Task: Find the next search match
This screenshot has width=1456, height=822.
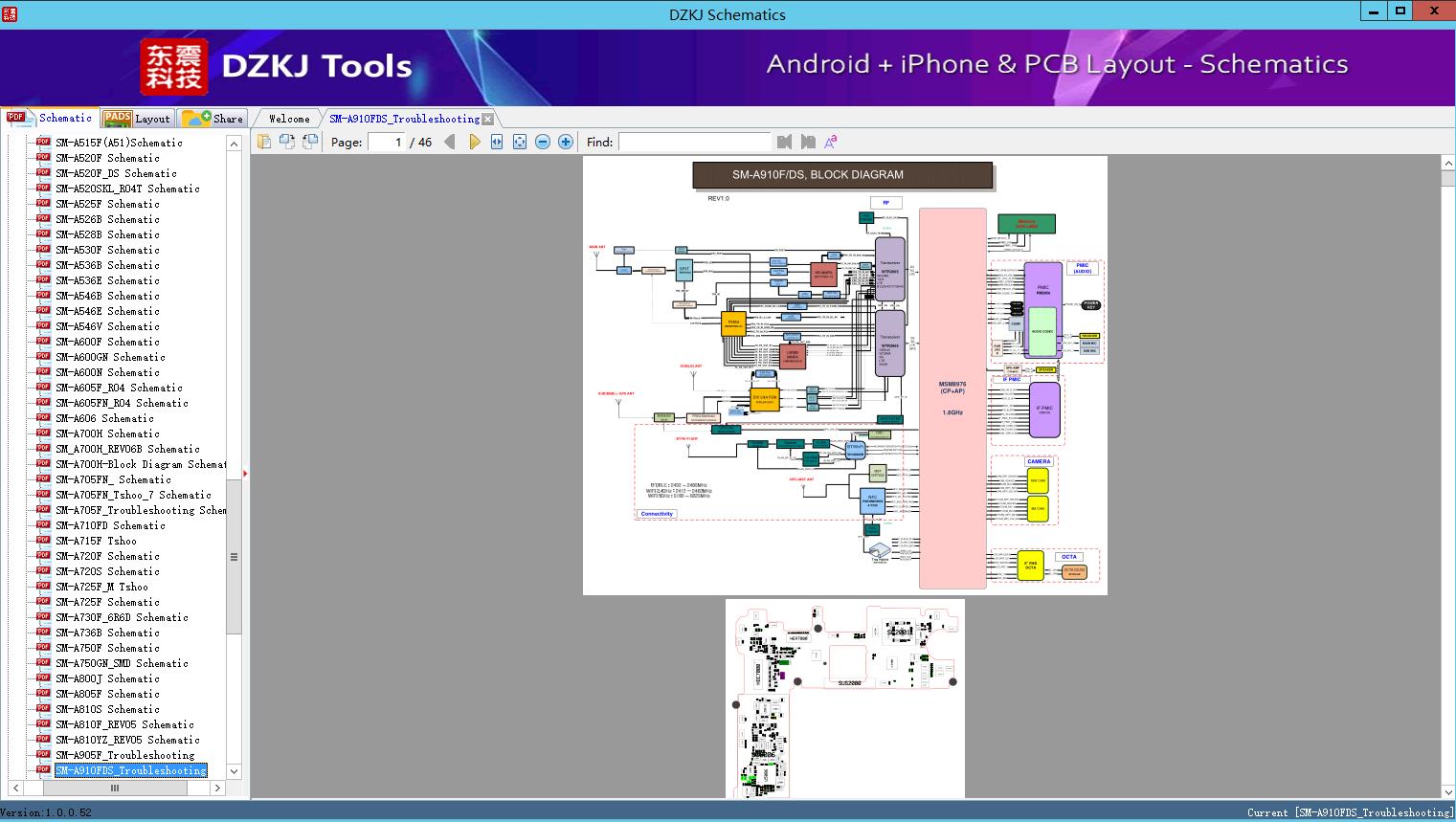Action: click(x=808, y=142)
